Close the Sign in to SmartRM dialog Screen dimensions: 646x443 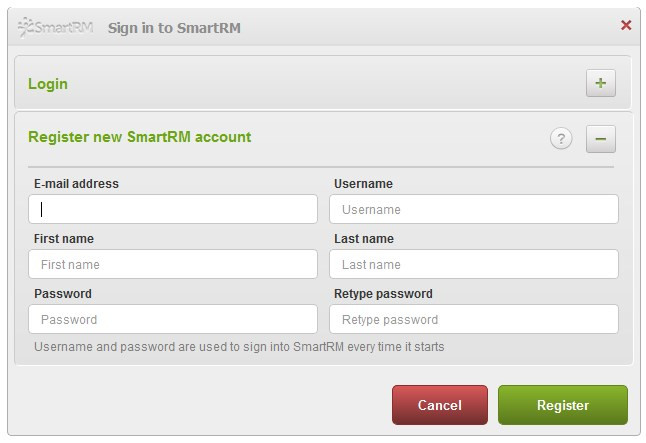[x=626, y=25]
